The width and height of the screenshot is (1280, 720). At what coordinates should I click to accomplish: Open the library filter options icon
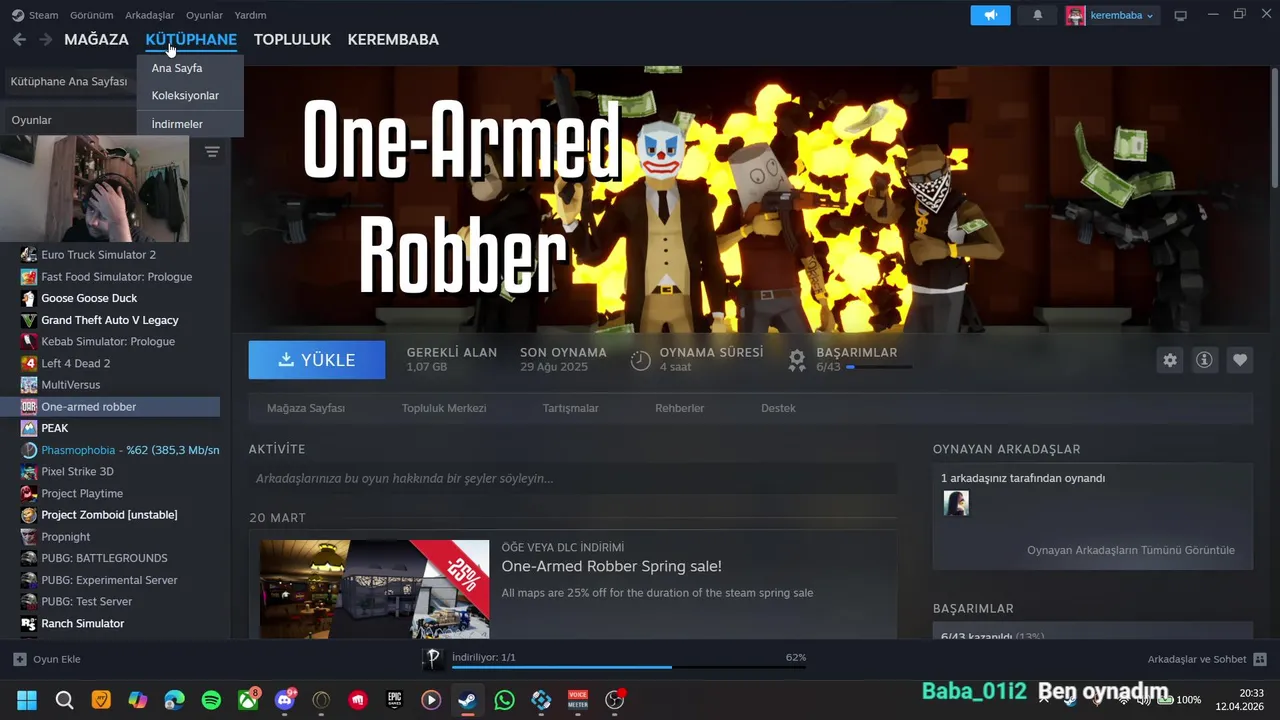[212, 152]
